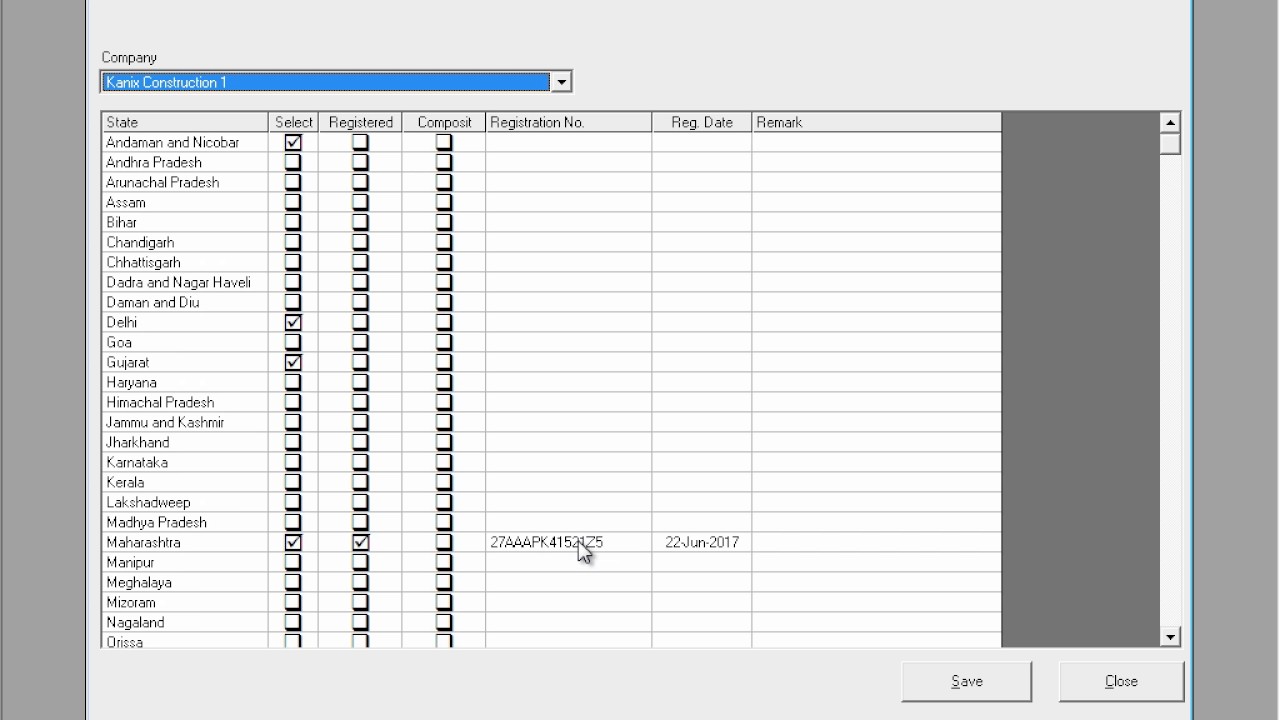Tick Registered checkbox for Bihar

click(360, 222)
